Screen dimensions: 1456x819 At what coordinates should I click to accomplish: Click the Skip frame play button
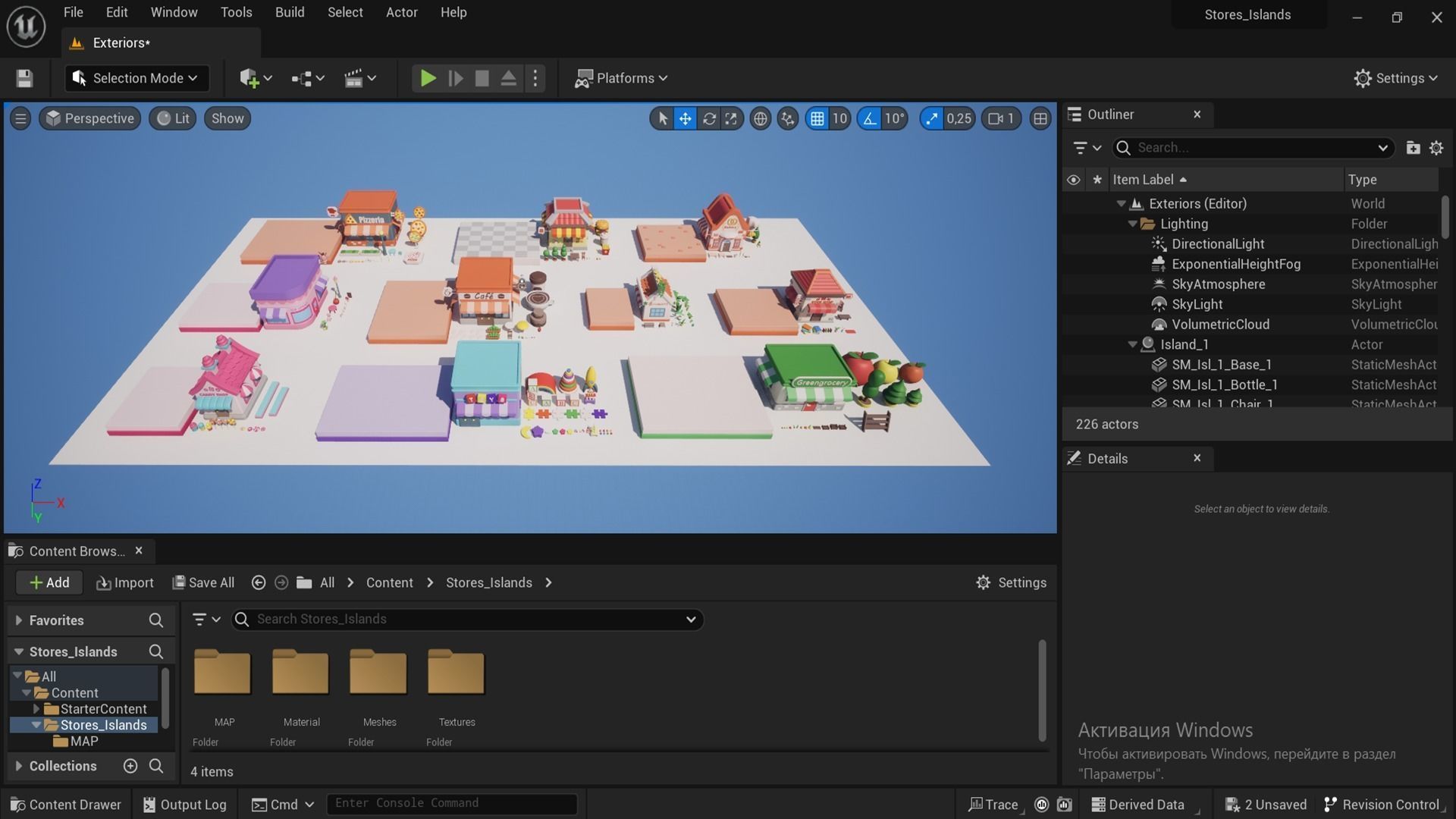(455, 78)
